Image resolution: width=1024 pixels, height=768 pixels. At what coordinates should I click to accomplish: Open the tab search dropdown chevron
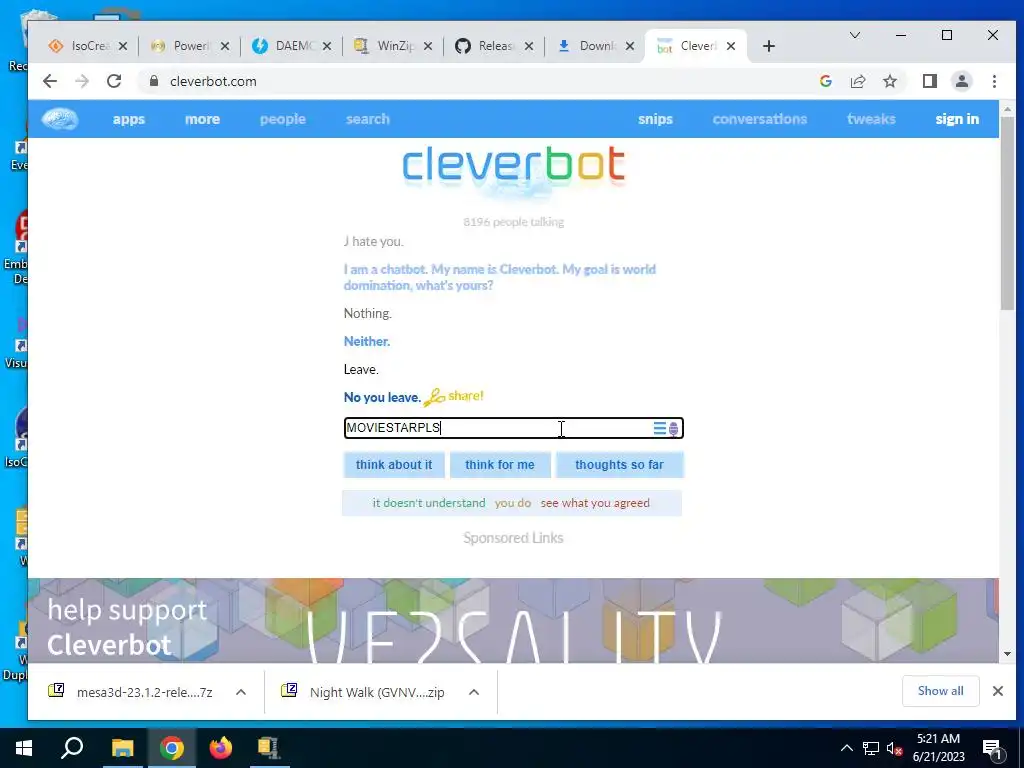[854, 35]
